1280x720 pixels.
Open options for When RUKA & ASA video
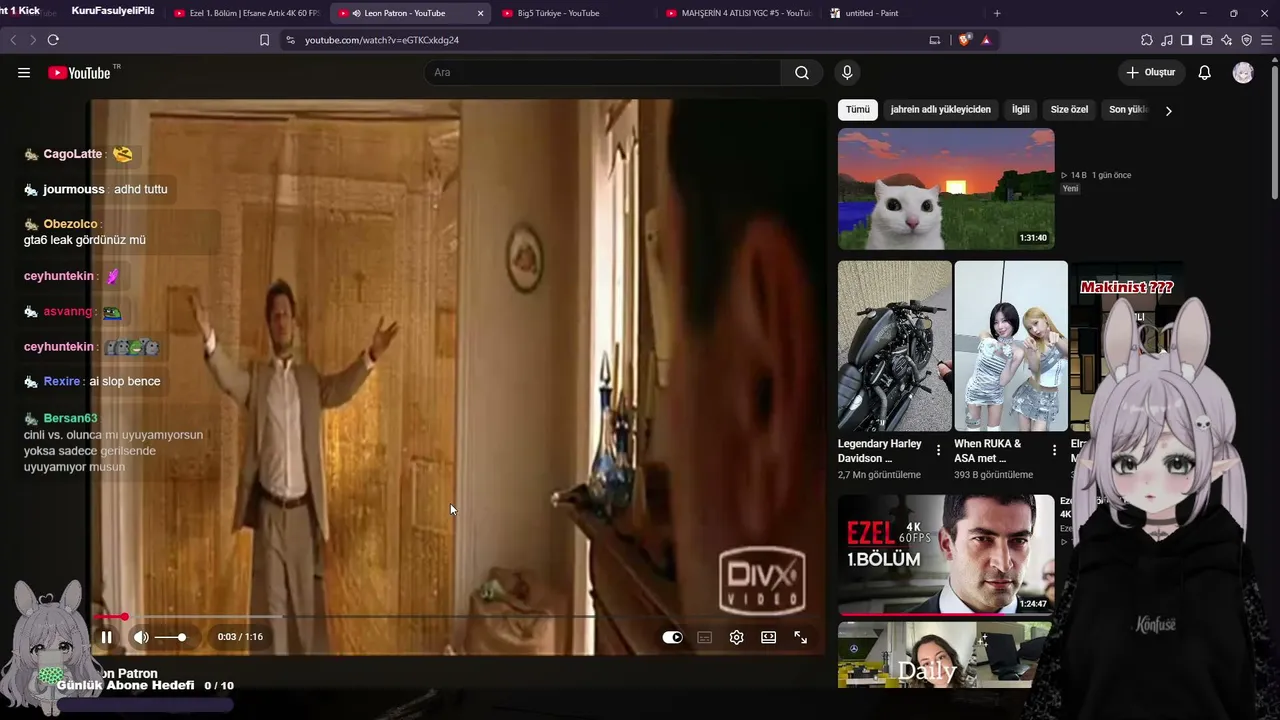pyautogui.click(x=1054, y=450)
